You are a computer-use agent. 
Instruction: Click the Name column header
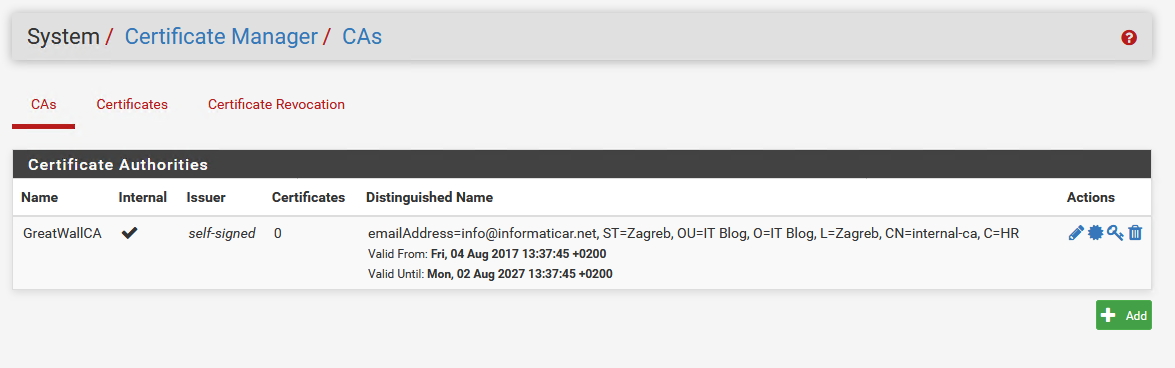point(40,198)
